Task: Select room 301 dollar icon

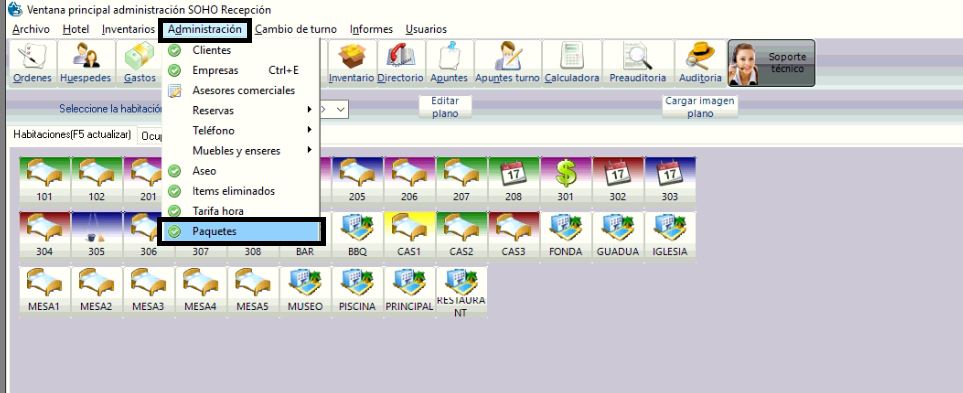Action: coord(566,181)
